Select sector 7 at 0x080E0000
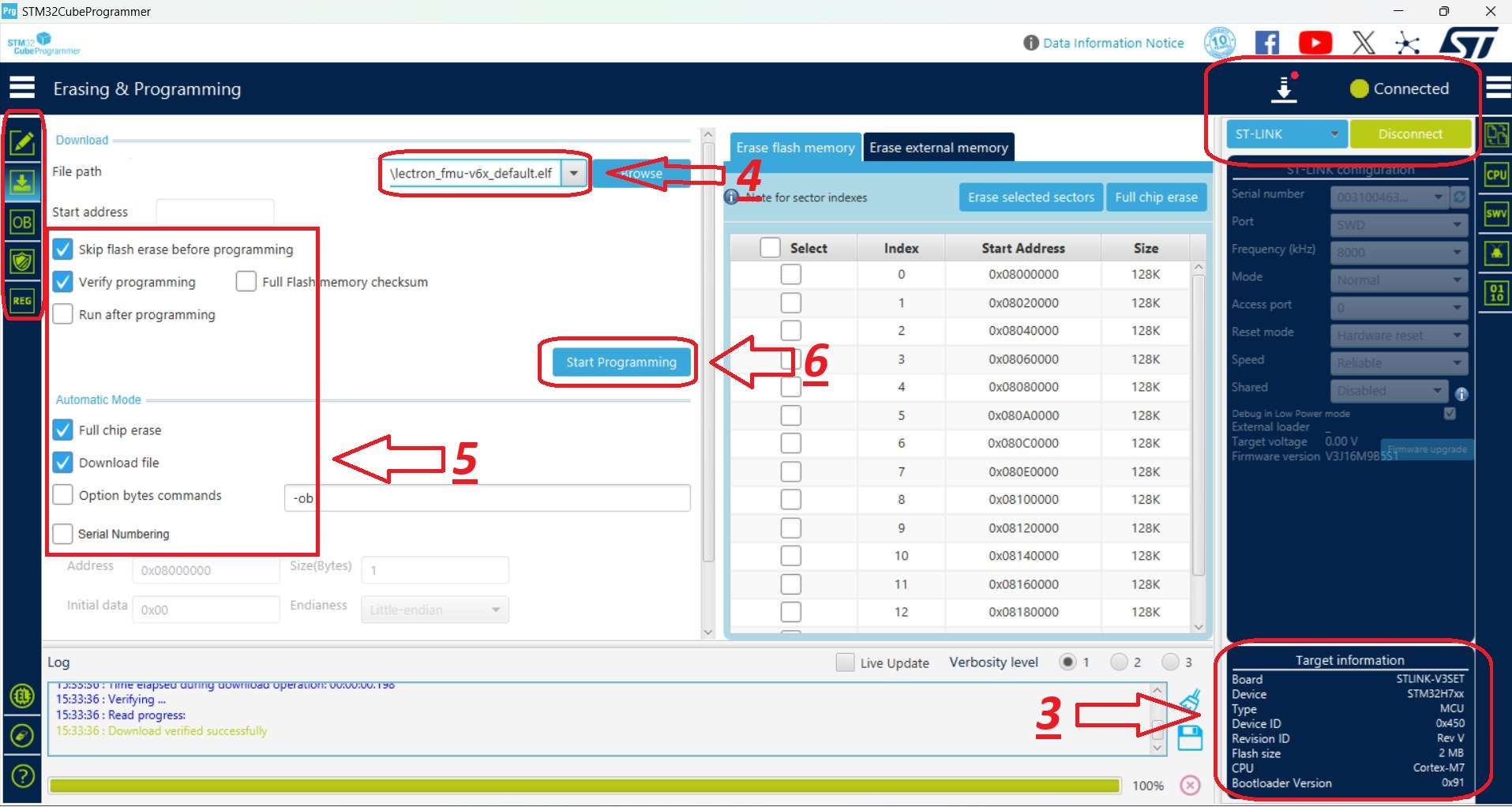 click(x=790, y=471)
